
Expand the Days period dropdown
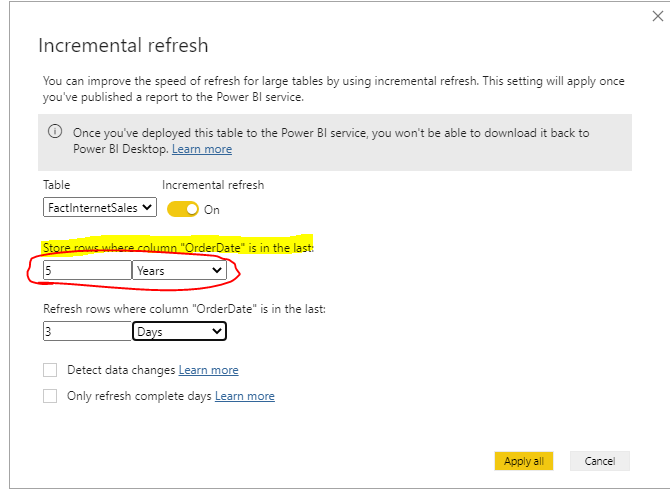(x=179, y=331)
